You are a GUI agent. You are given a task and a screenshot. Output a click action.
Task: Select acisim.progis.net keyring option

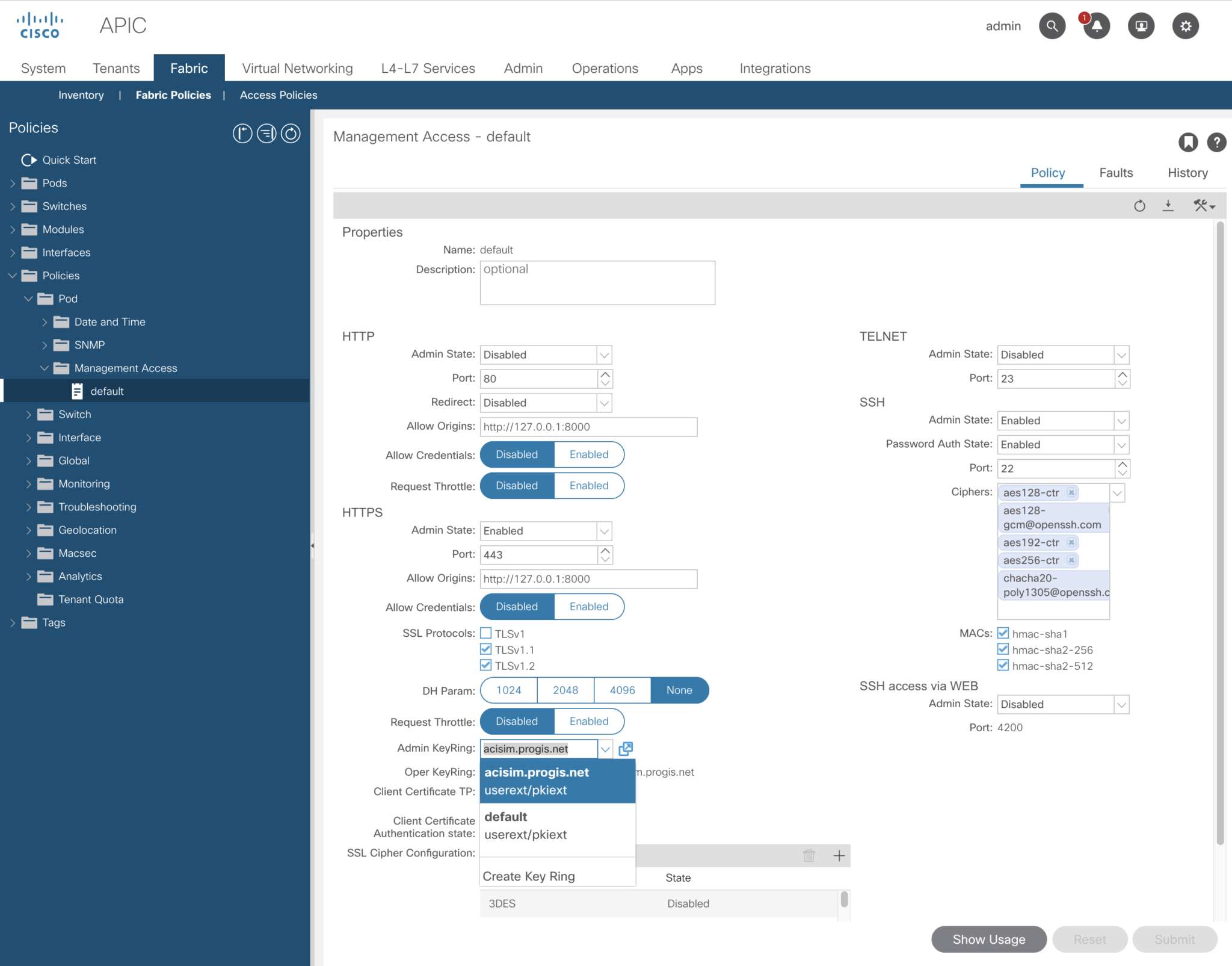tap(558, 781)
